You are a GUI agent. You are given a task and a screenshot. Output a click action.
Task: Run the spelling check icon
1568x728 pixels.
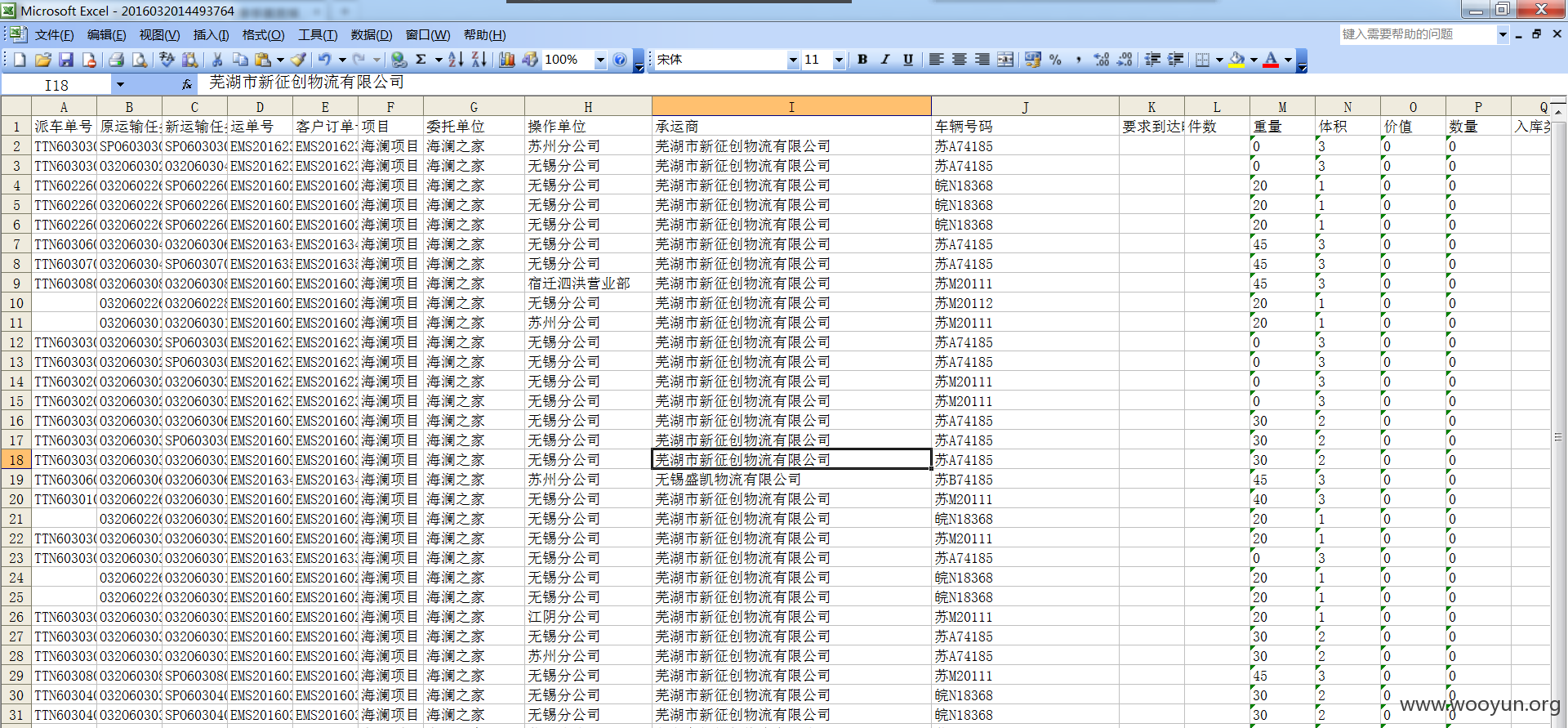click(x=167, y=60)
